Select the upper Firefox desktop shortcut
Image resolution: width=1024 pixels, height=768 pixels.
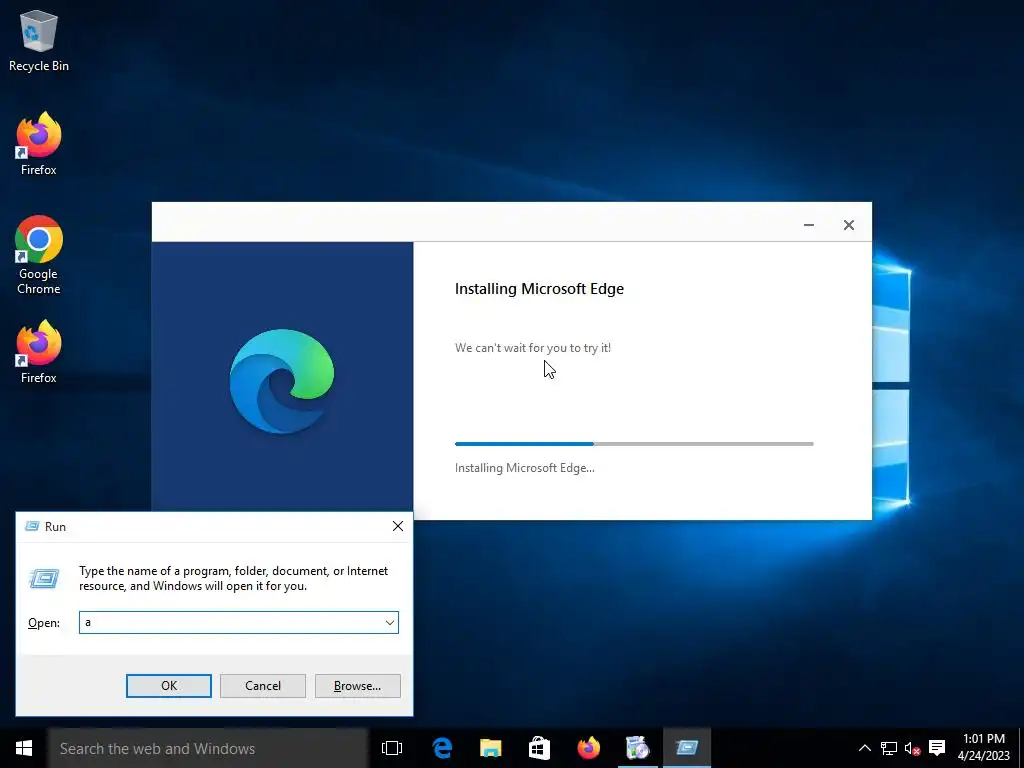click(x=39, y=144)
